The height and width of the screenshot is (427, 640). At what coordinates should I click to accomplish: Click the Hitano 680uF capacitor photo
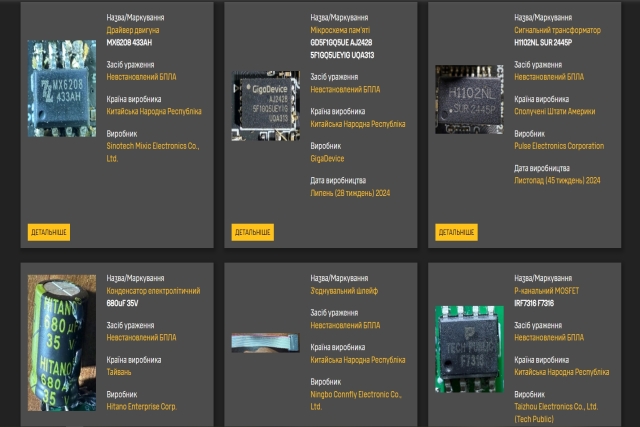point(62,343)
